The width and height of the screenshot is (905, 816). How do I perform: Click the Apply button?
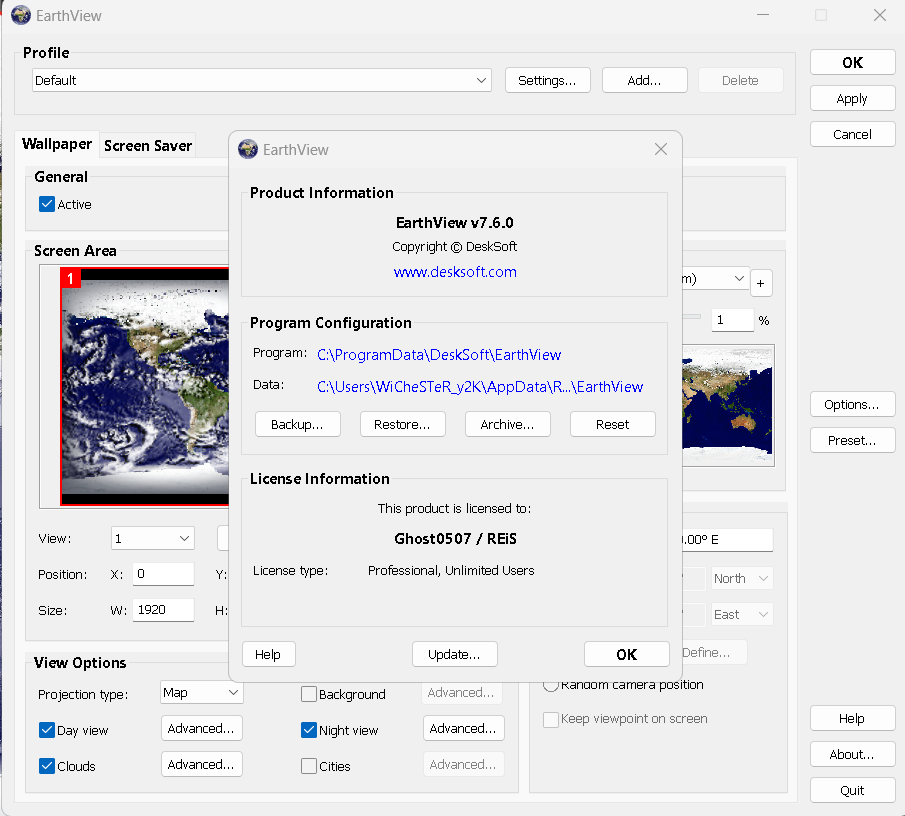852,99
